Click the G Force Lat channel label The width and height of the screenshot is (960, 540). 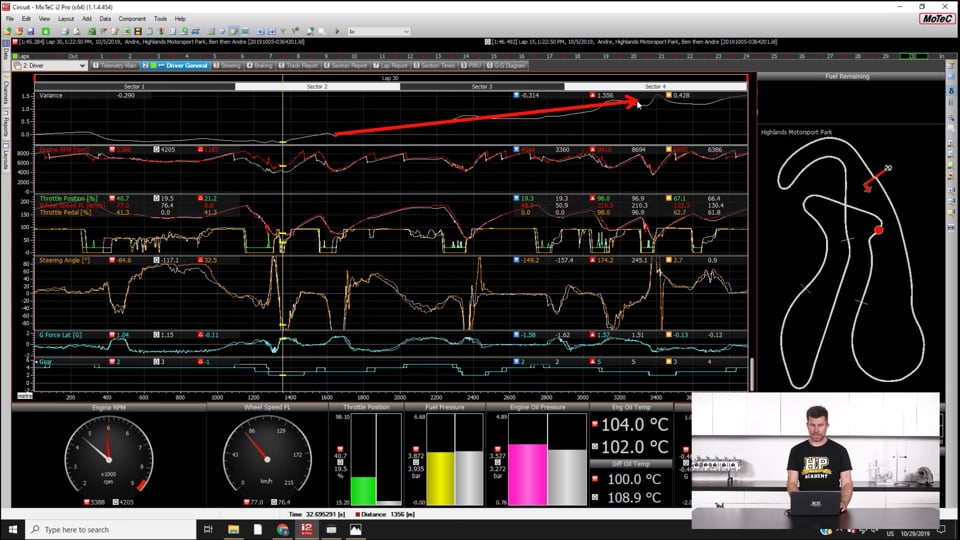point(60,335)
